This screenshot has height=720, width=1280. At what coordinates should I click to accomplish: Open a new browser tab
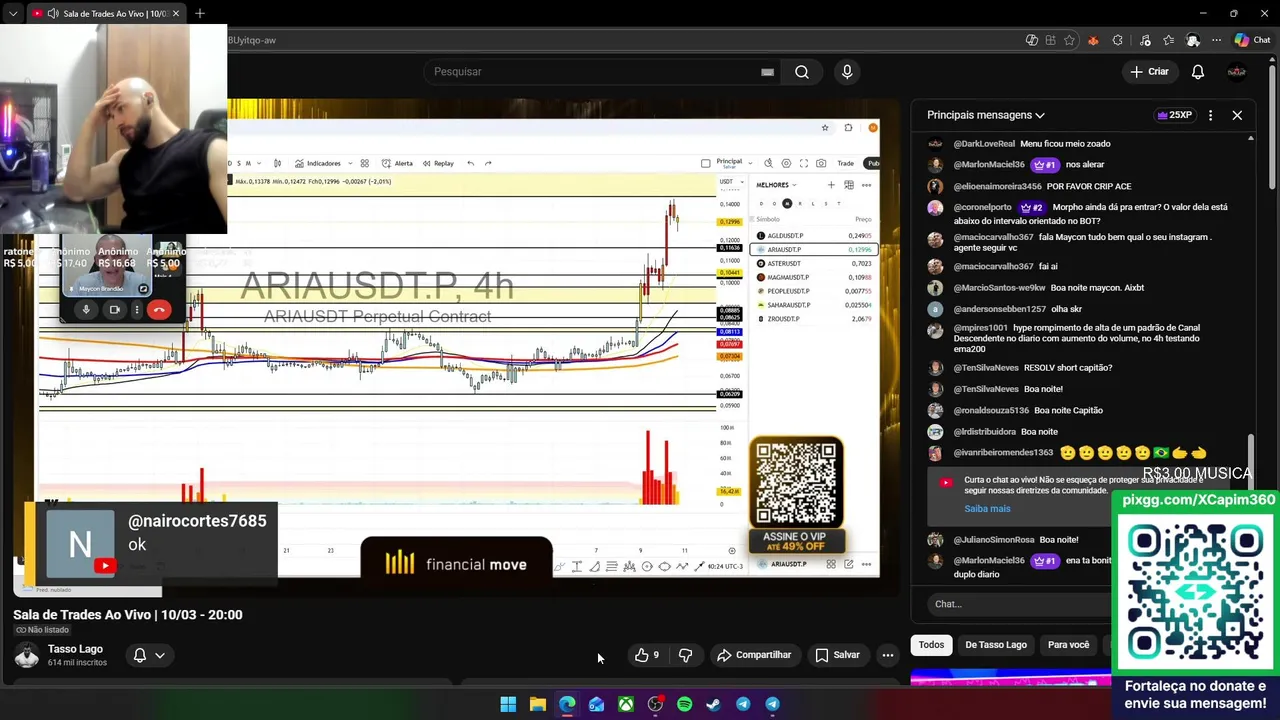(x=200, y=14)
